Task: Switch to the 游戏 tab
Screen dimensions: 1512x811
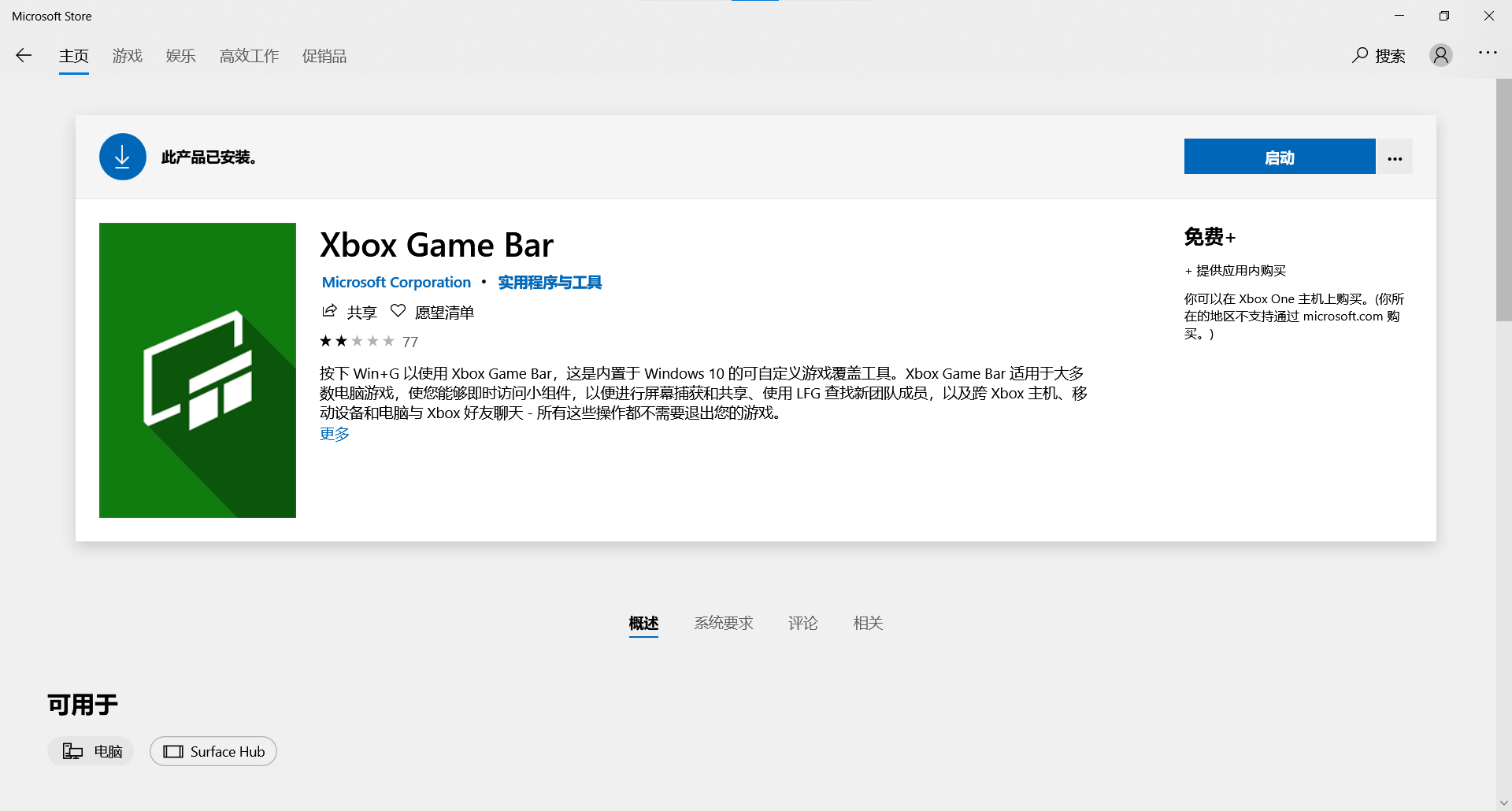Action: coord(128,56)
